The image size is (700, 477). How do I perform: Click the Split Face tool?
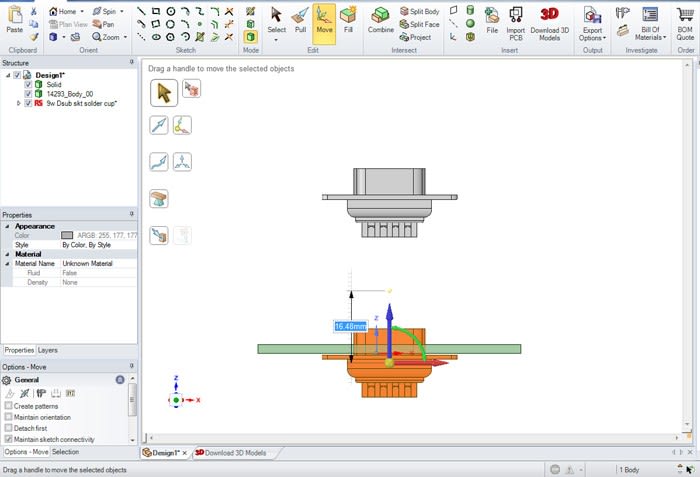pyautogui.click(x=420, y=25)
